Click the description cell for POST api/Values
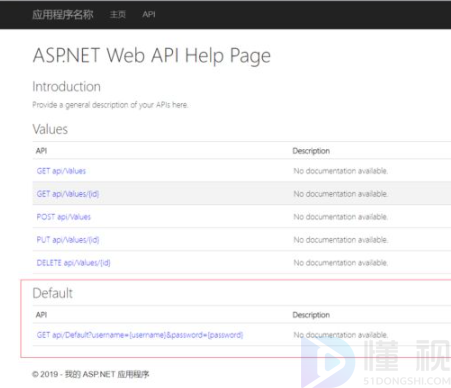This screenshot has height=388, width=451. [340, 217]
